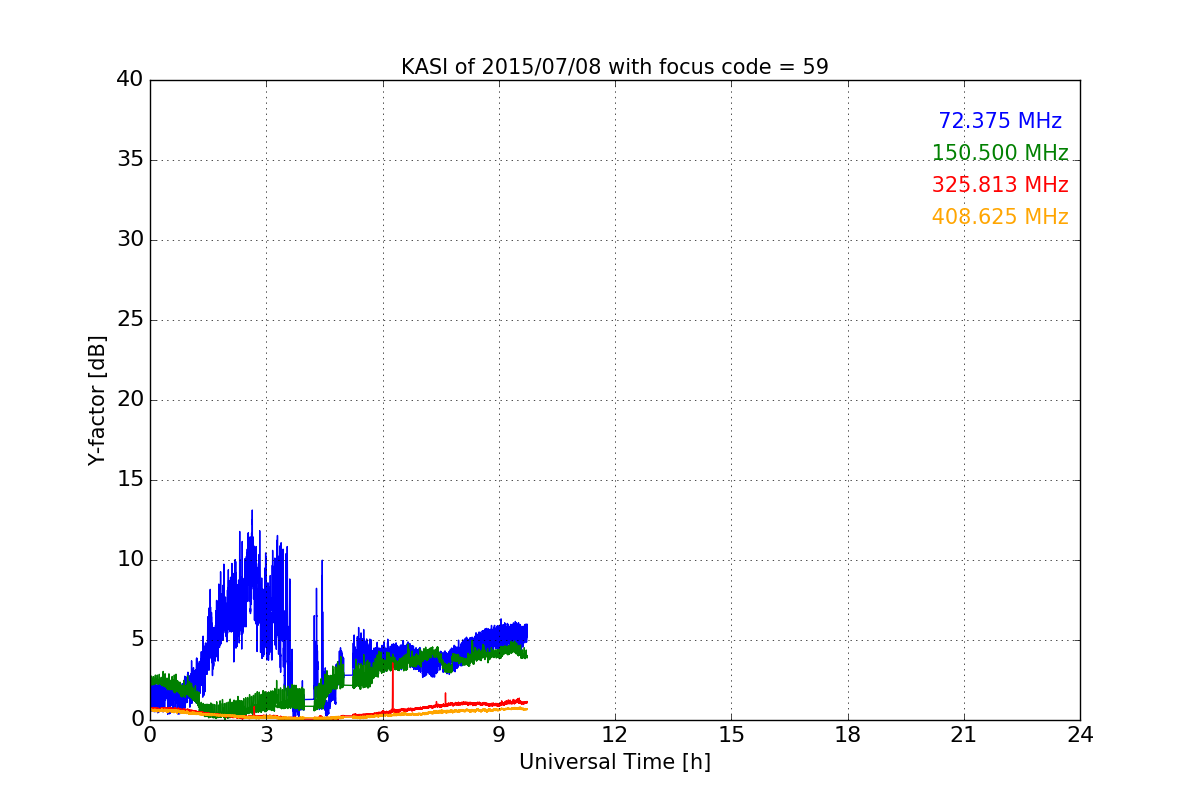The height and width of the screenshot is (800, 1200).
Task: Click the x-axis tick label 24
Action: click(x=1080, y=734)
